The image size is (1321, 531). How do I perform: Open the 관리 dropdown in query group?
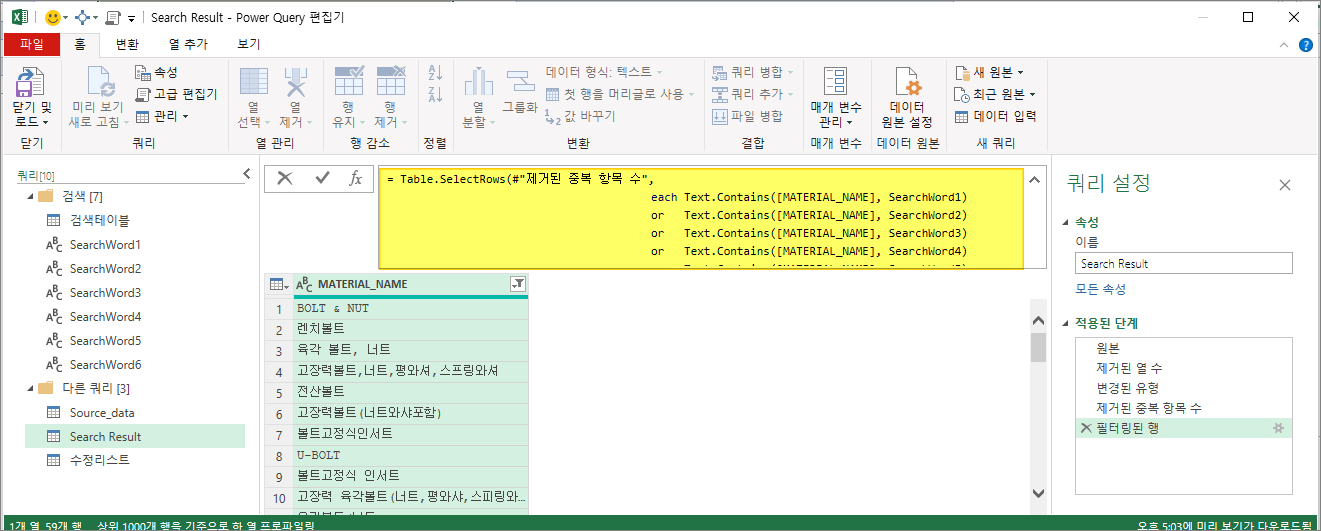[x=162, y=116]
